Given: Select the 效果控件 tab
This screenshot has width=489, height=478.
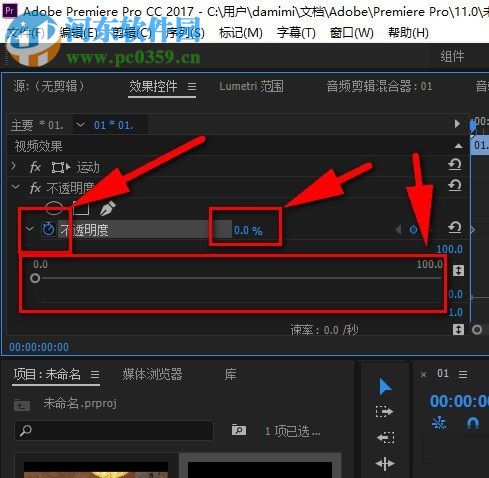Looking at the screenshot, I should click(153, 86).
